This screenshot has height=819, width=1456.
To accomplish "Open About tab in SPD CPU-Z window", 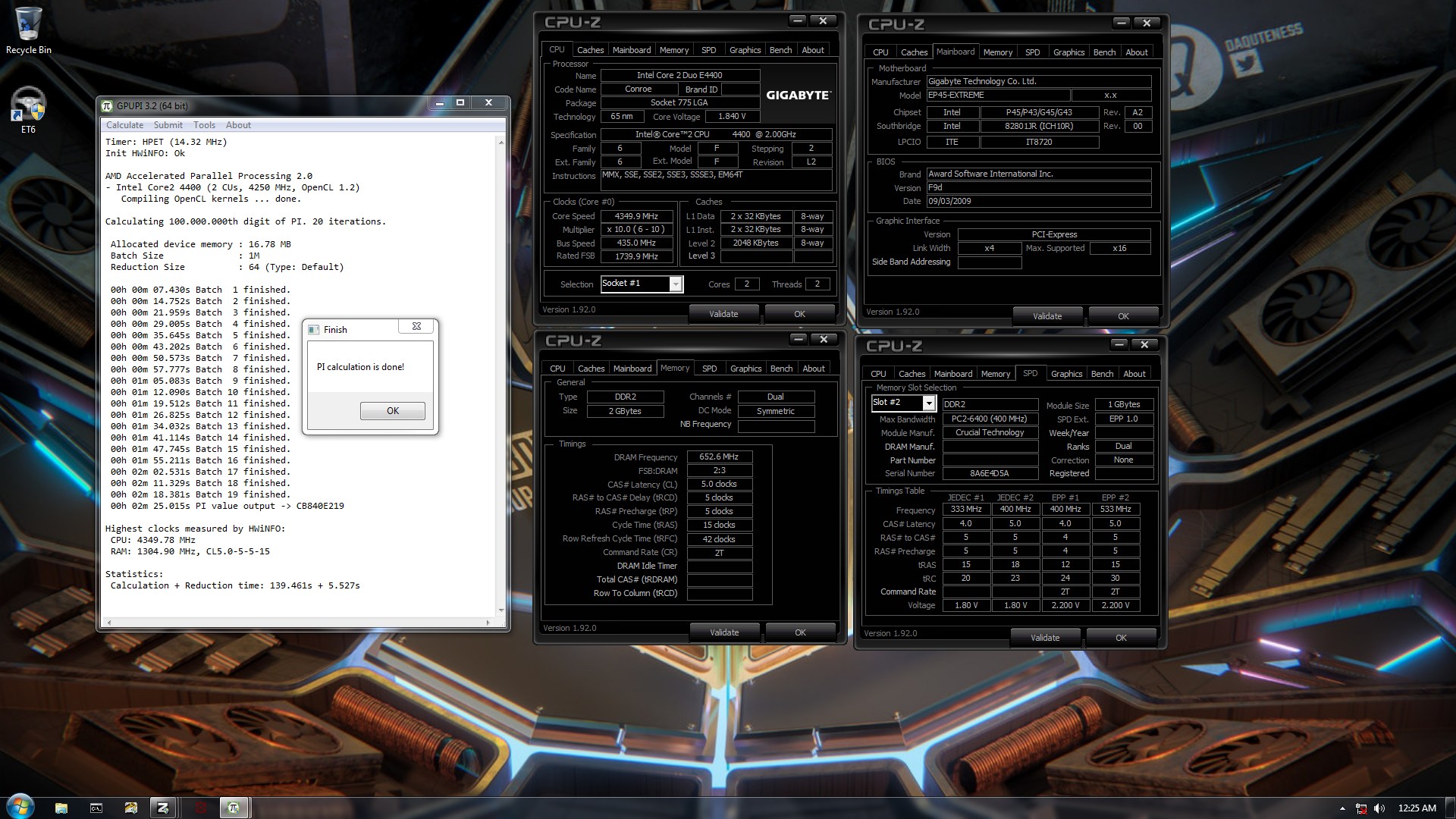I will (1134, 374).
